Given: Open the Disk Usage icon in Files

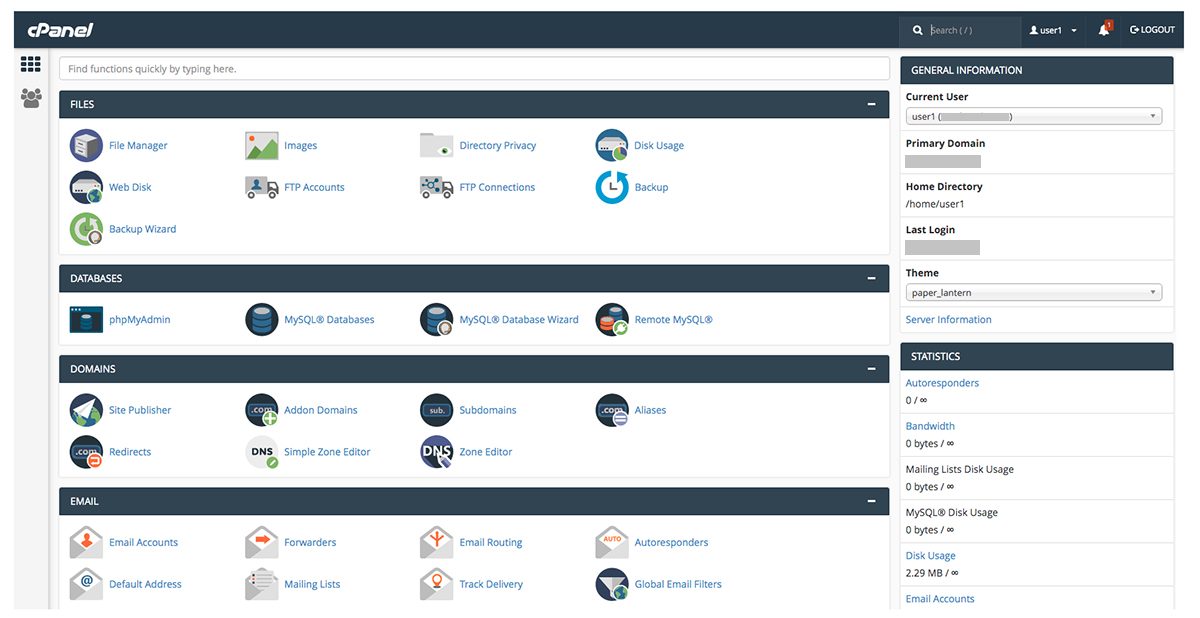Looking at the screenshot, I should tap(612, 145).
